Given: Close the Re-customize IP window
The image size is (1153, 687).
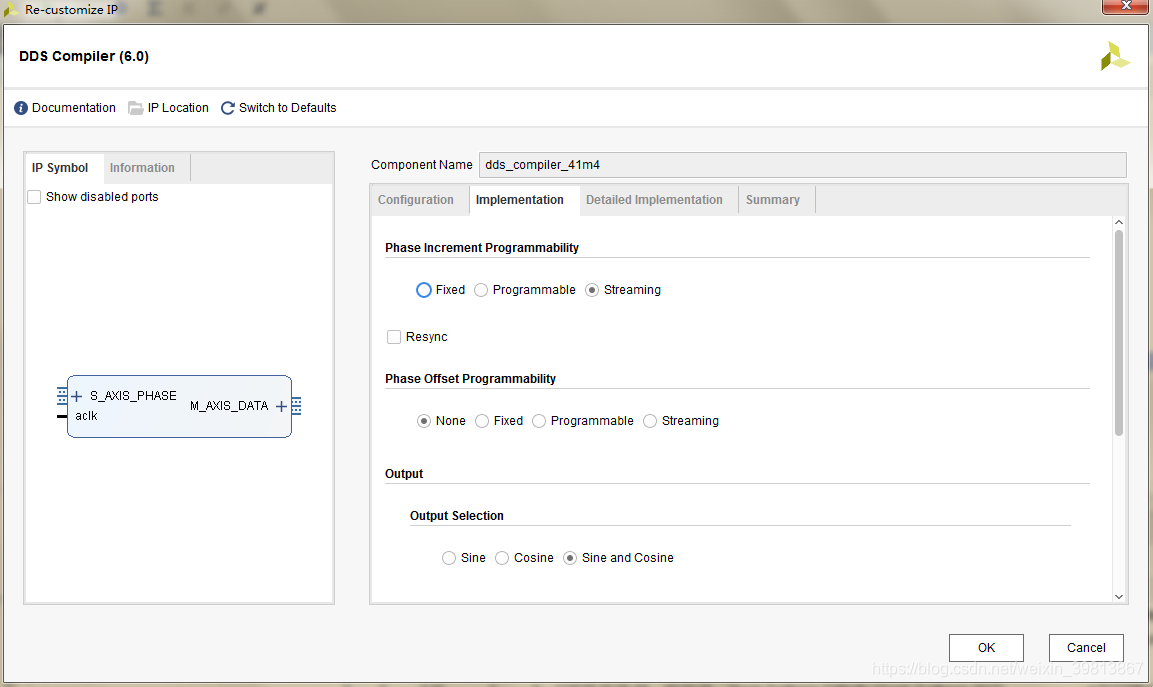Looking at the screenshot, I should click(1125, 6).
